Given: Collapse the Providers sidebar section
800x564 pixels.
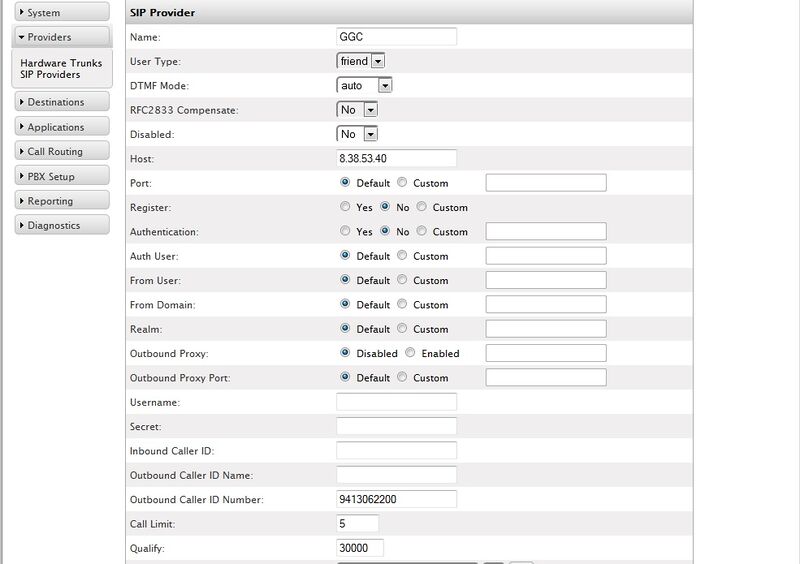Looking at the screenshot, I should pyautogui.click(x=60, y=37).
